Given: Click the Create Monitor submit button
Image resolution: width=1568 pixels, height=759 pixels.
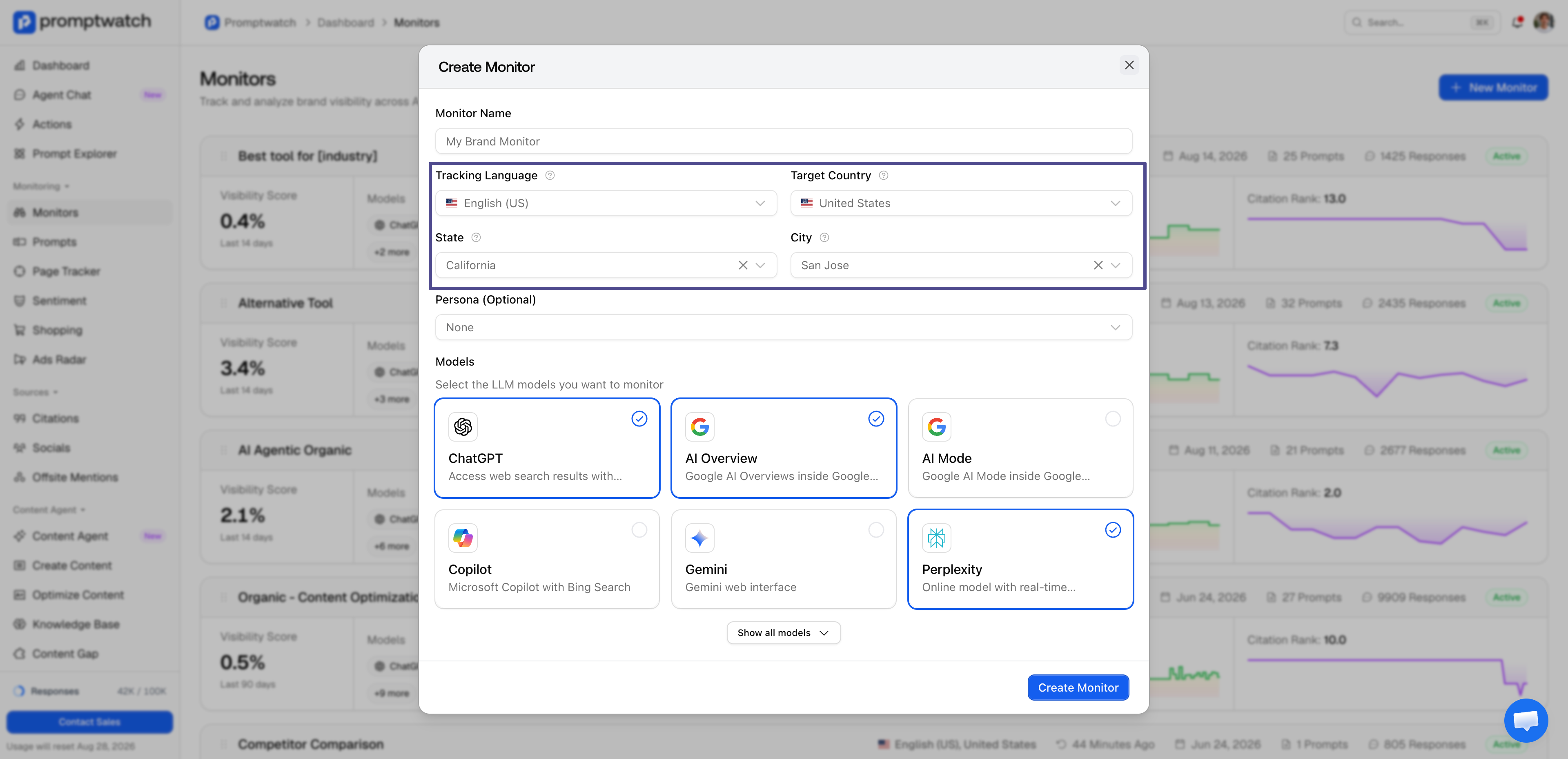Looking at the screenshot, I should (1078, 688).
